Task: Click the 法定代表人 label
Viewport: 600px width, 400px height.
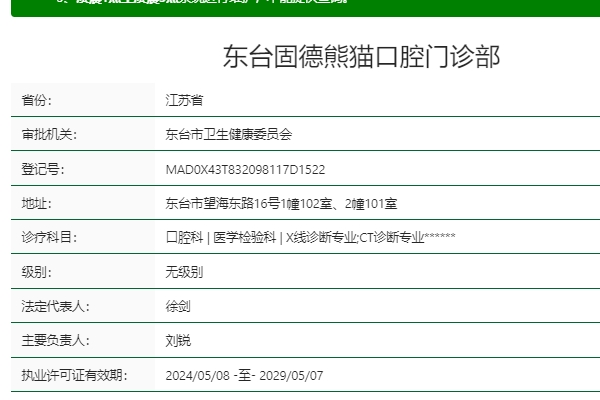Action: point(55,306)
